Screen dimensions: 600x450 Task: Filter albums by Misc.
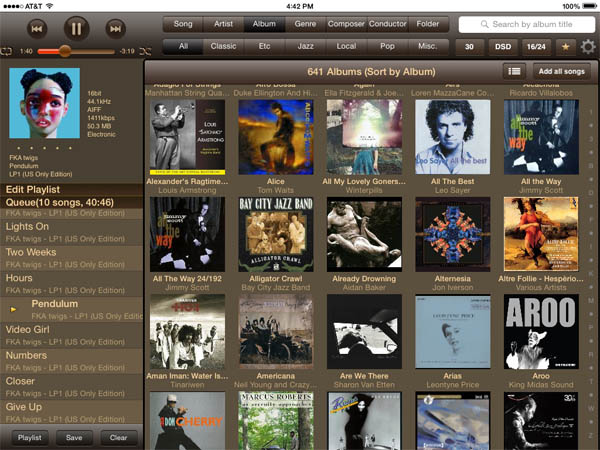click(428, 46)
